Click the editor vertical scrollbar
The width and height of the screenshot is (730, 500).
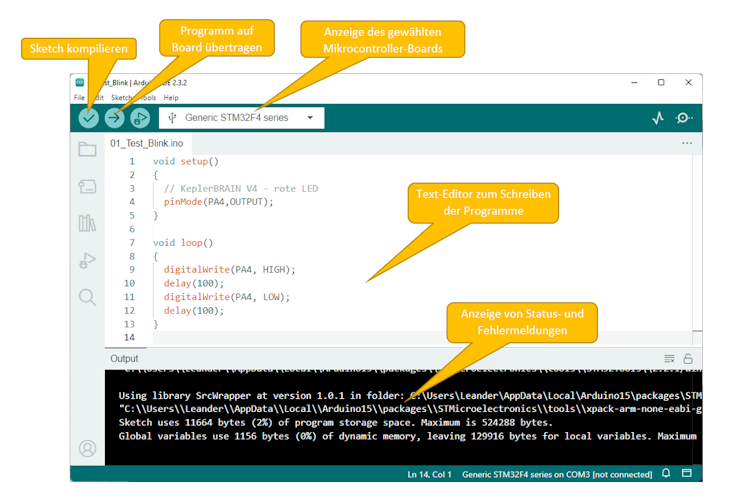tap(697, 251)
